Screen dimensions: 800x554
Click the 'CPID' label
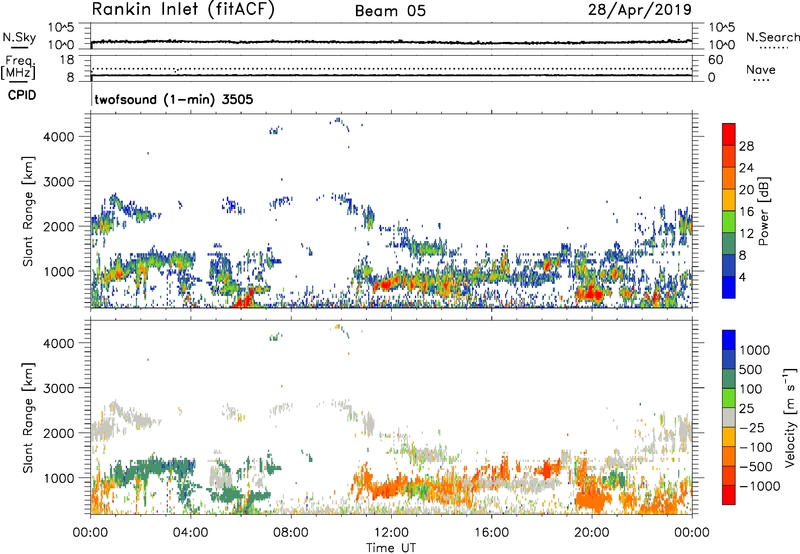pyautogui.click(x=22, y=95)
